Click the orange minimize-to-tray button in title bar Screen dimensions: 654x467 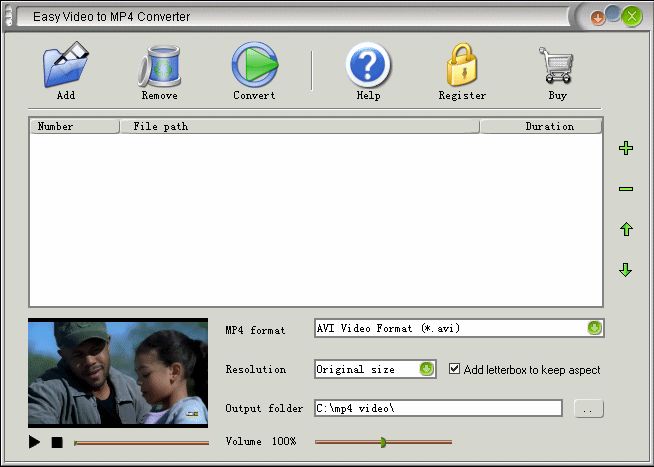598,18
